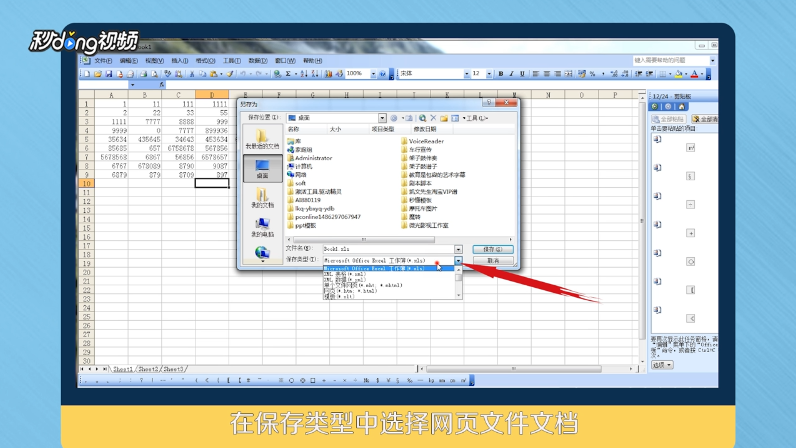Click the help question search box
This screenshot has width=796, height=448.
(670, 60)
